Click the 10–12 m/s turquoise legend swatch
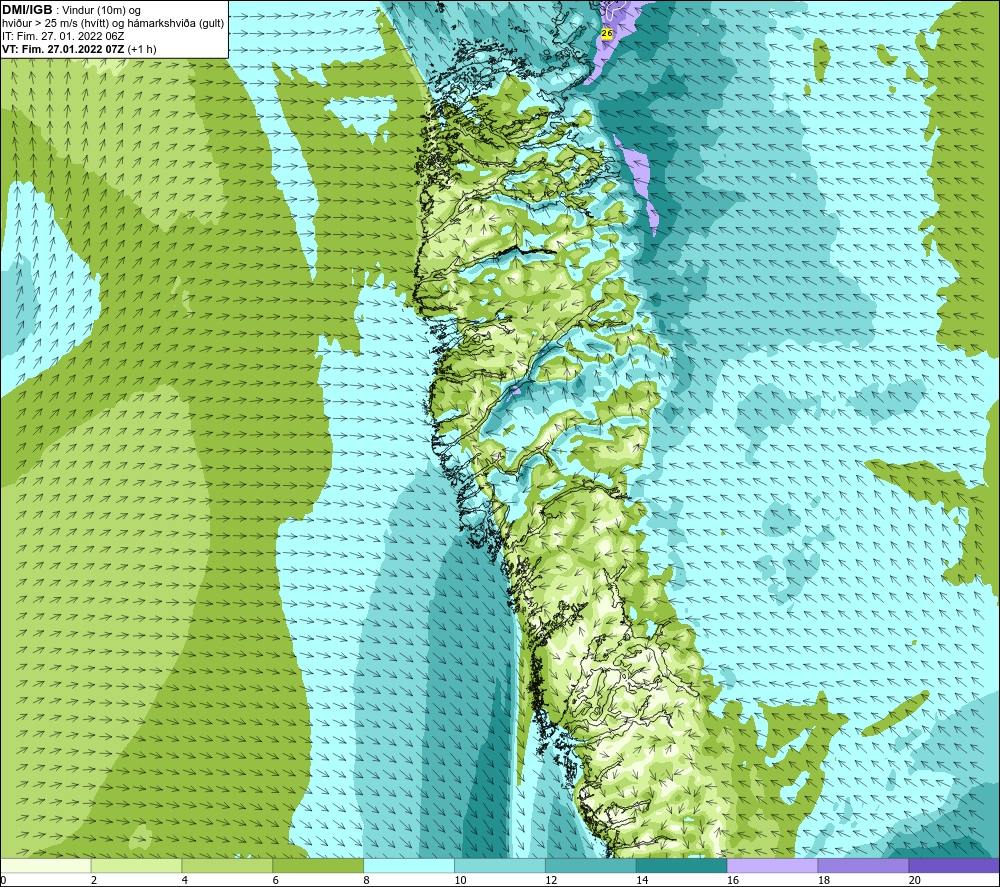 (x=500, y=865)
